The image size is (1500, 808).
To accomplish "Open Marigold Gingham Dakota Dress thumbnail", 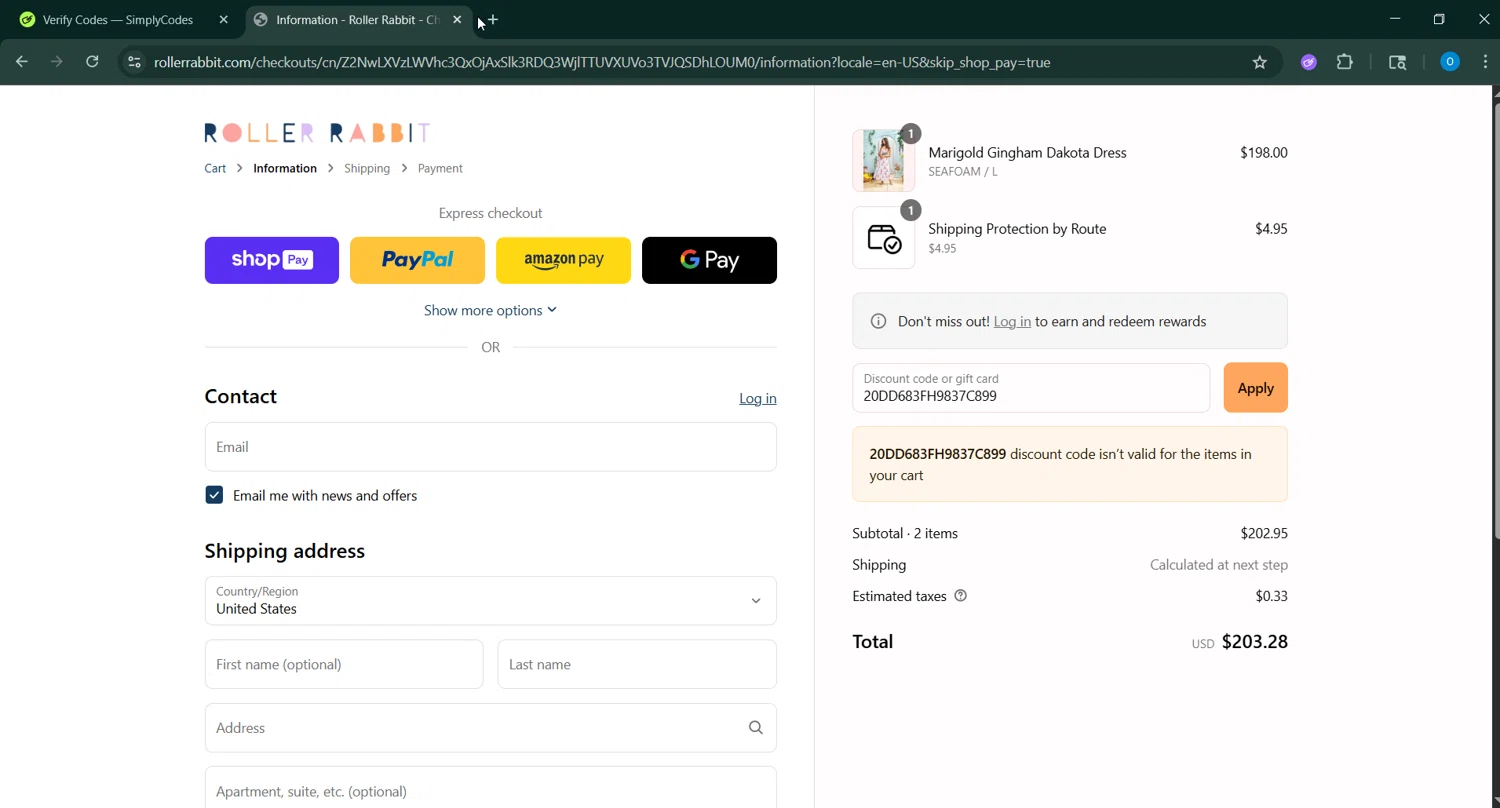I will [884, 160].
